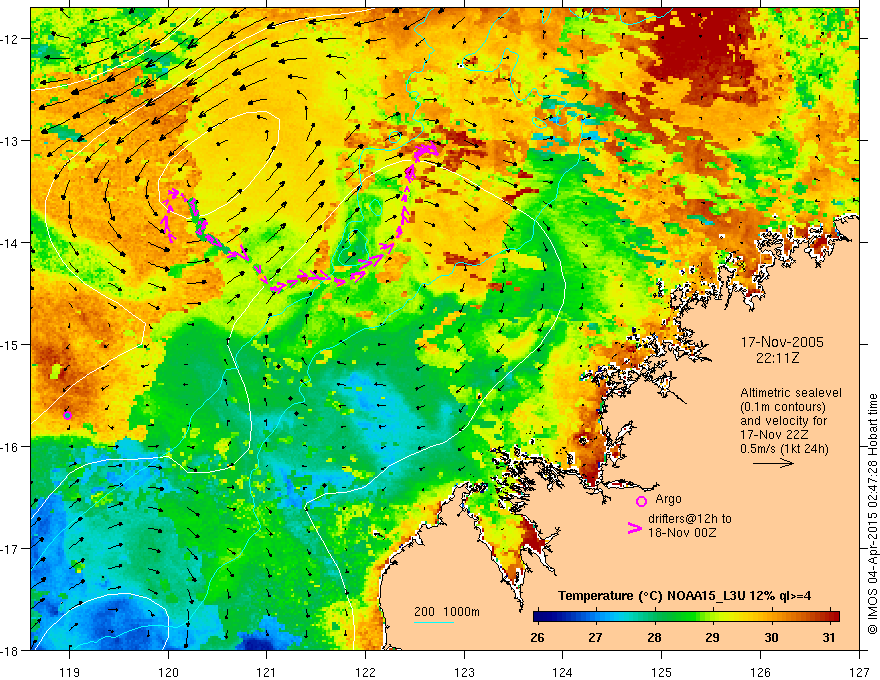Click the '(0.1m contours)' text
The width and height of the screenshot is (880, 680).
(x=783, y=407)
